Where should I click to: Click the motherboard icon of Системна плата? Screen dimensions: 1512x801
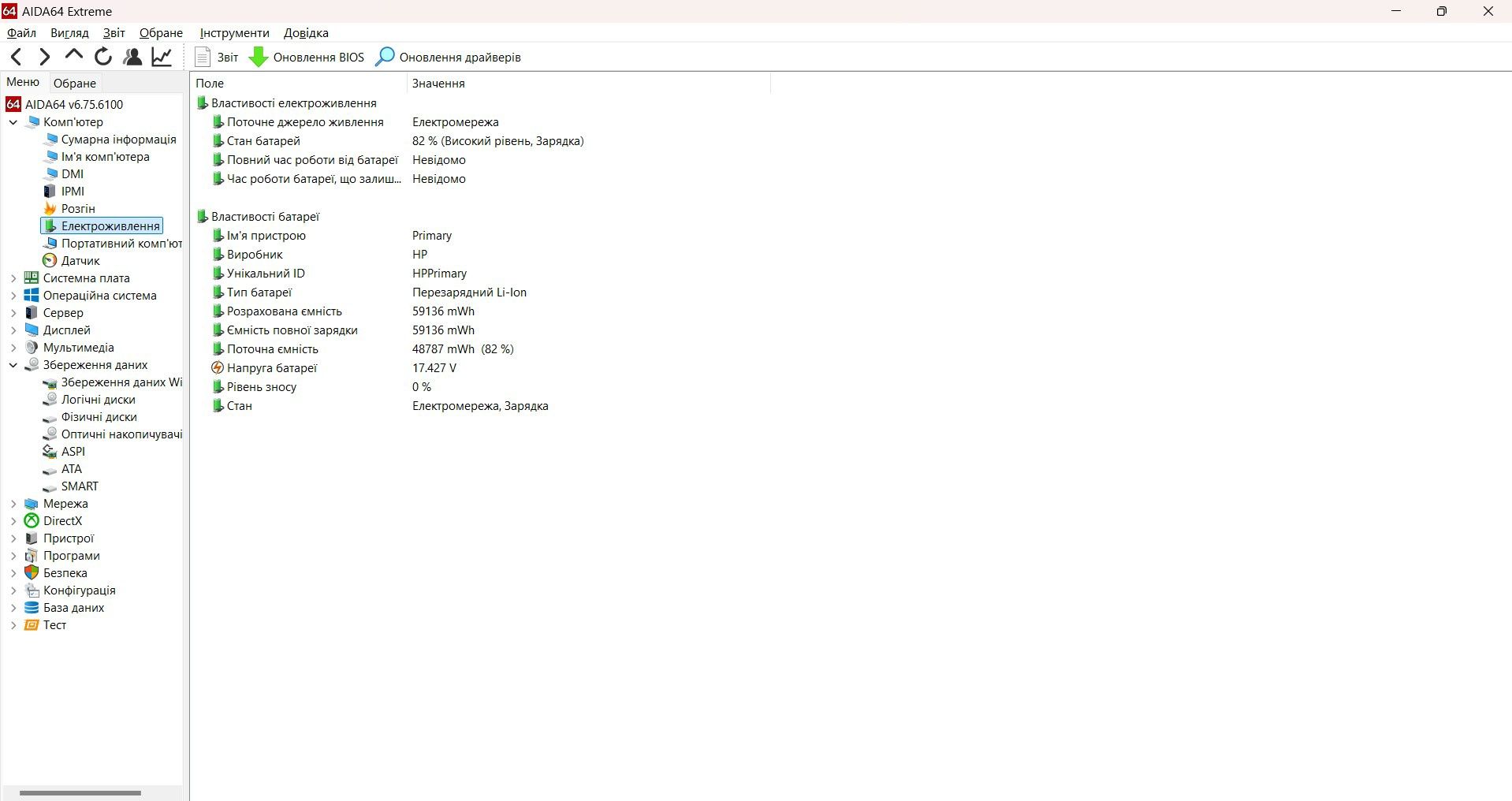32,278
